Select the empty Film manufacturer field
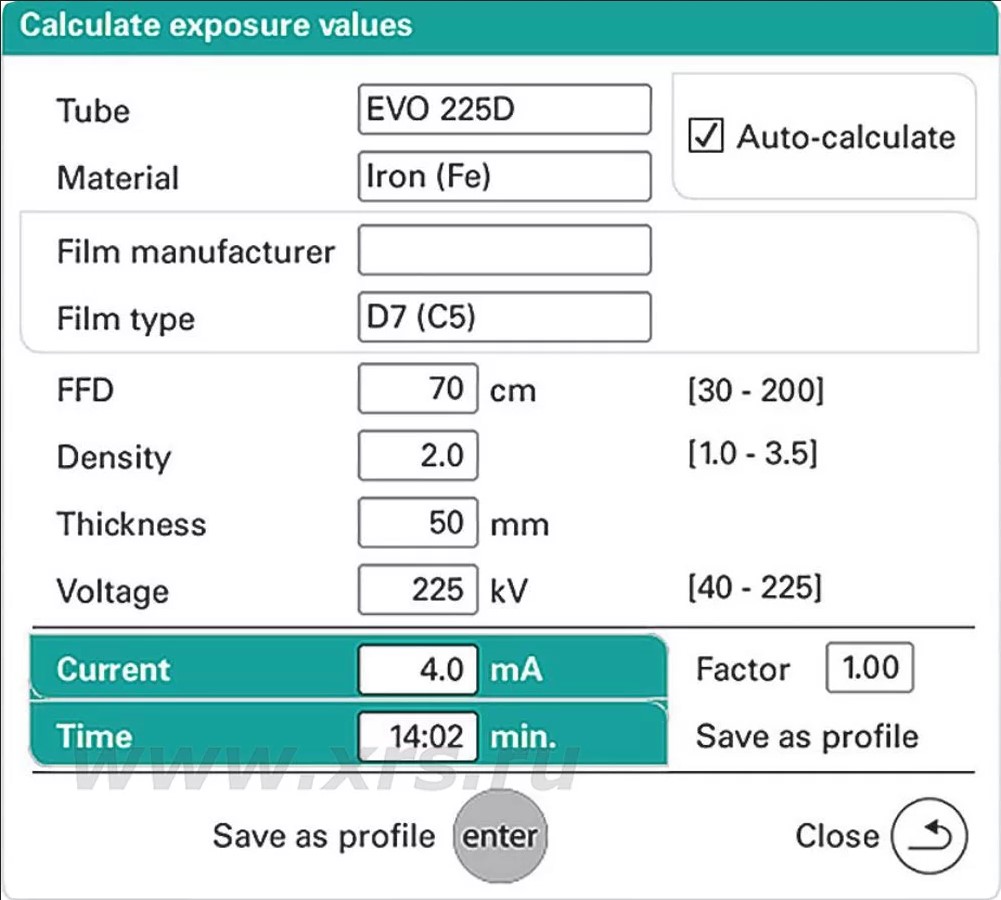The width and height of the screenshot is (1001, 900). (504, 250)
